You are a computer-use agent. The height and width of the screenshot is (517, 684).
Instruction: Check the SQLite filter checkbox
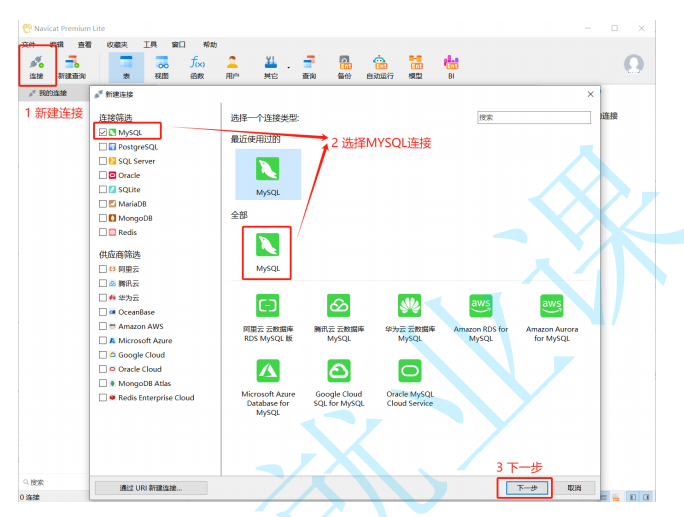point(103,189)
